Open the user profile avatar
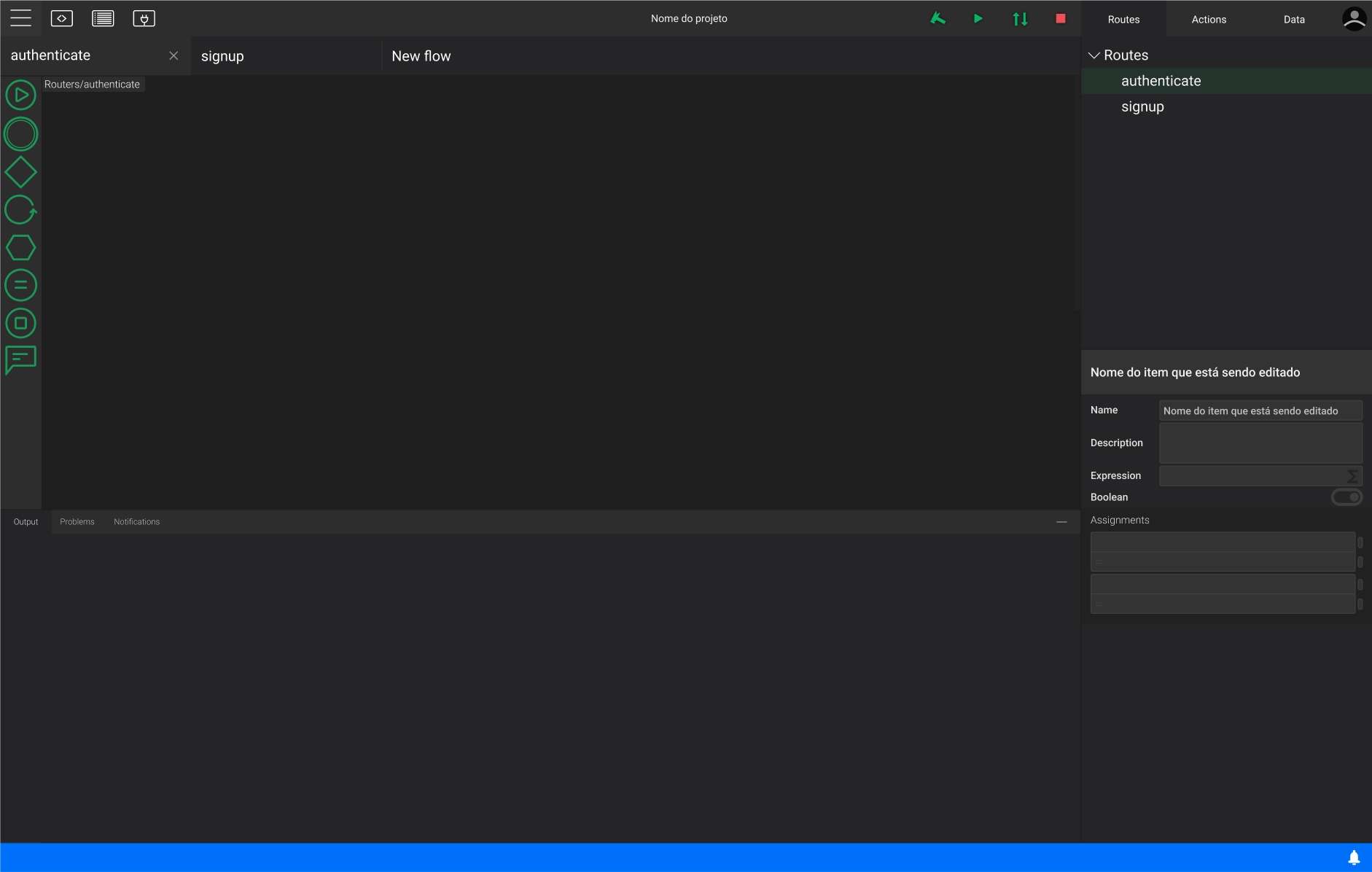The width and height of the screenshot is (1372, 872). 1354,19
